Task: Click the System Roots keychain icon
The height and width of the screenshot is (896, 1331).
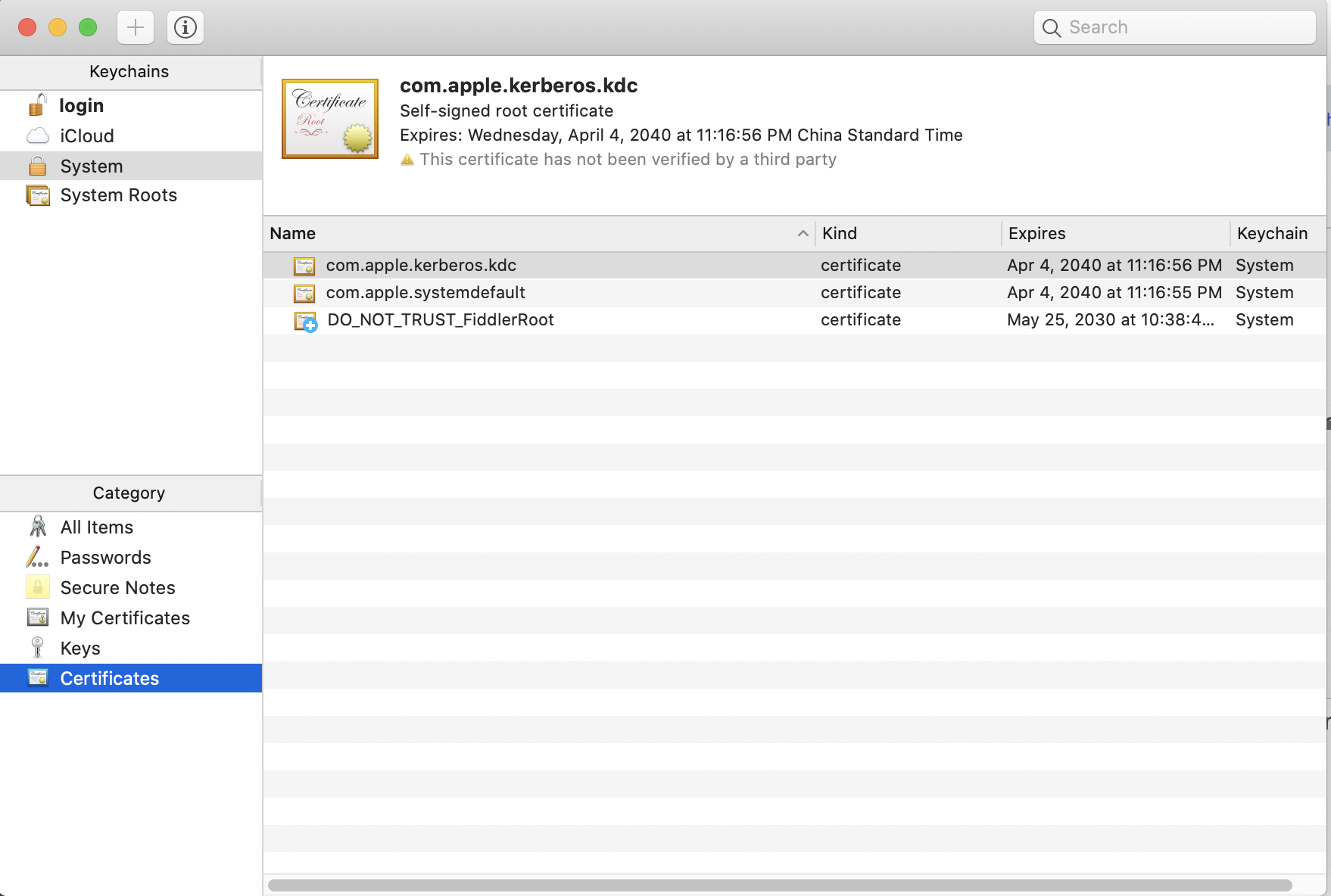Action: point(38,195)
